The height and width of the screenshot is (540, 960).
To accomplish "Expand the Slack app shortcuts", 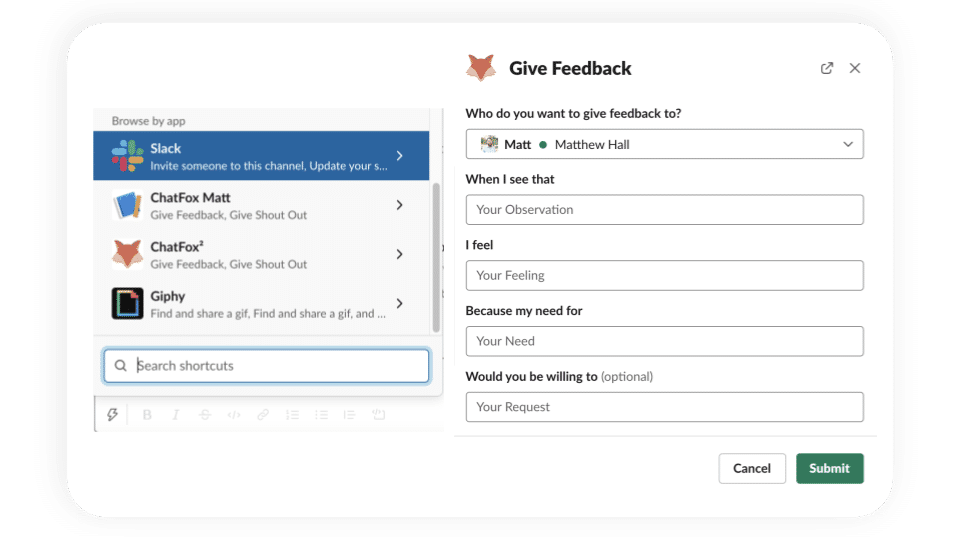I will (x=399, y=156).
